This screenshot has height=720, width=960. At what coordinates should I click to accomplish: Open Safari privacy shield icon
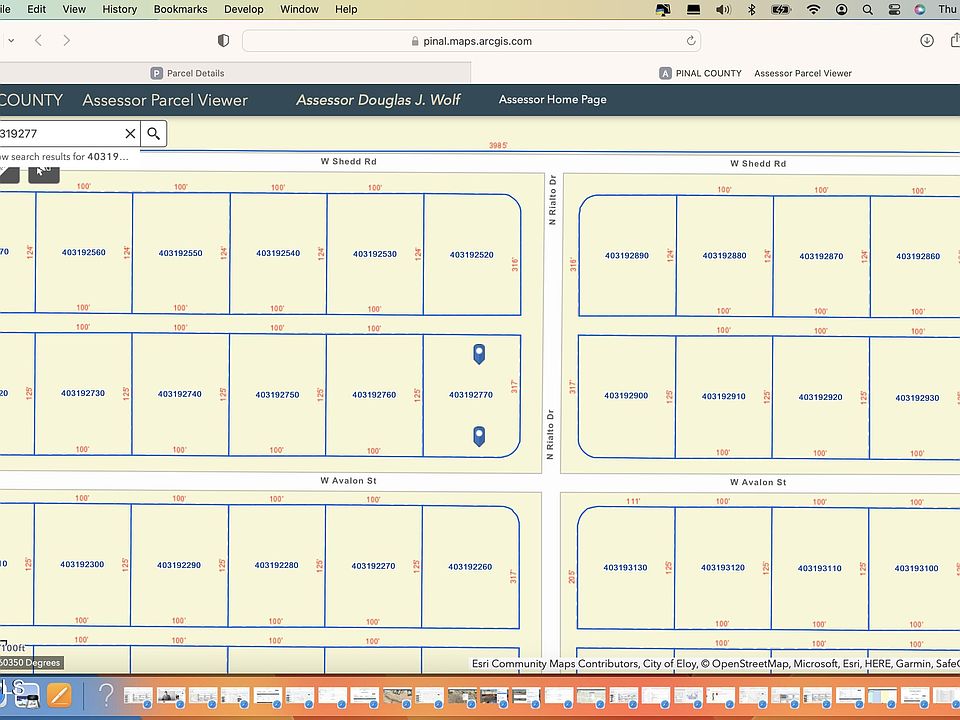click(223, 41)
